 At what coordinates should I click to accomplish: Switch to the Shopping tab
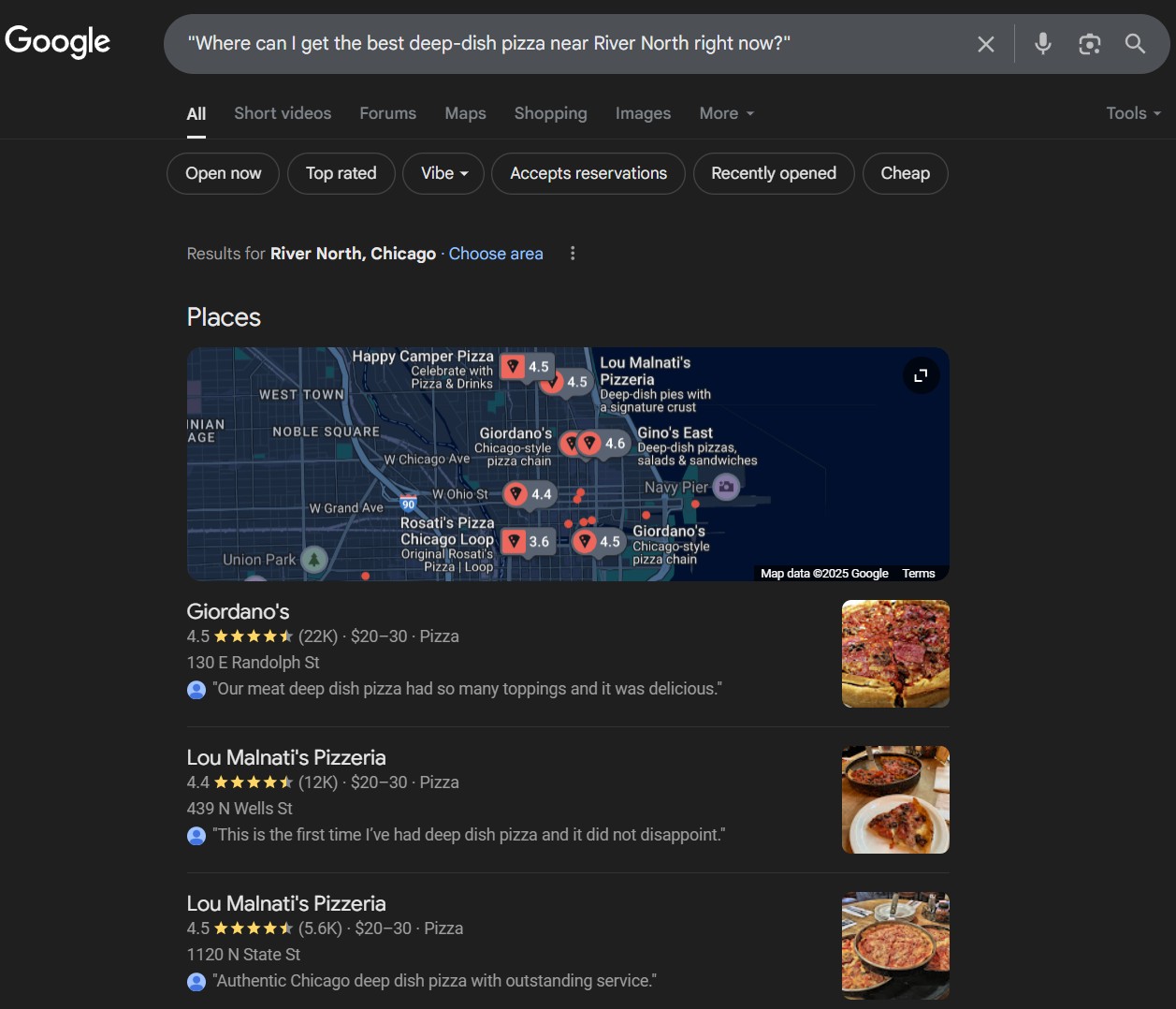point(550,113)
